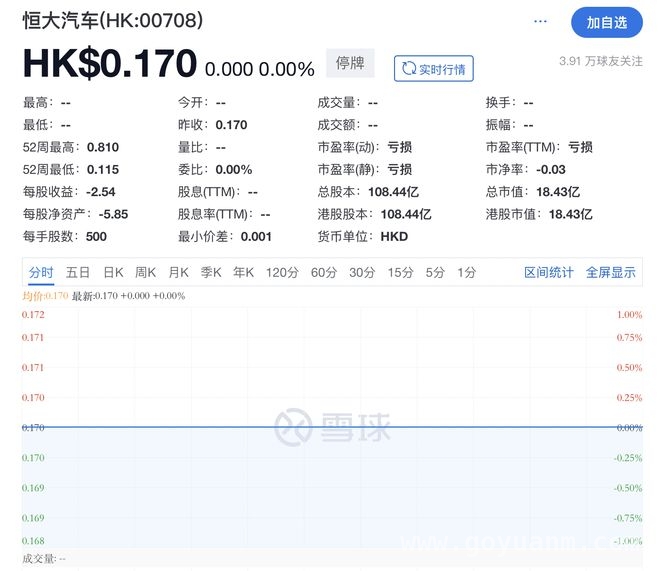Open the 30分 chart tab
The image size is (660, 571).
click(362, 273)
